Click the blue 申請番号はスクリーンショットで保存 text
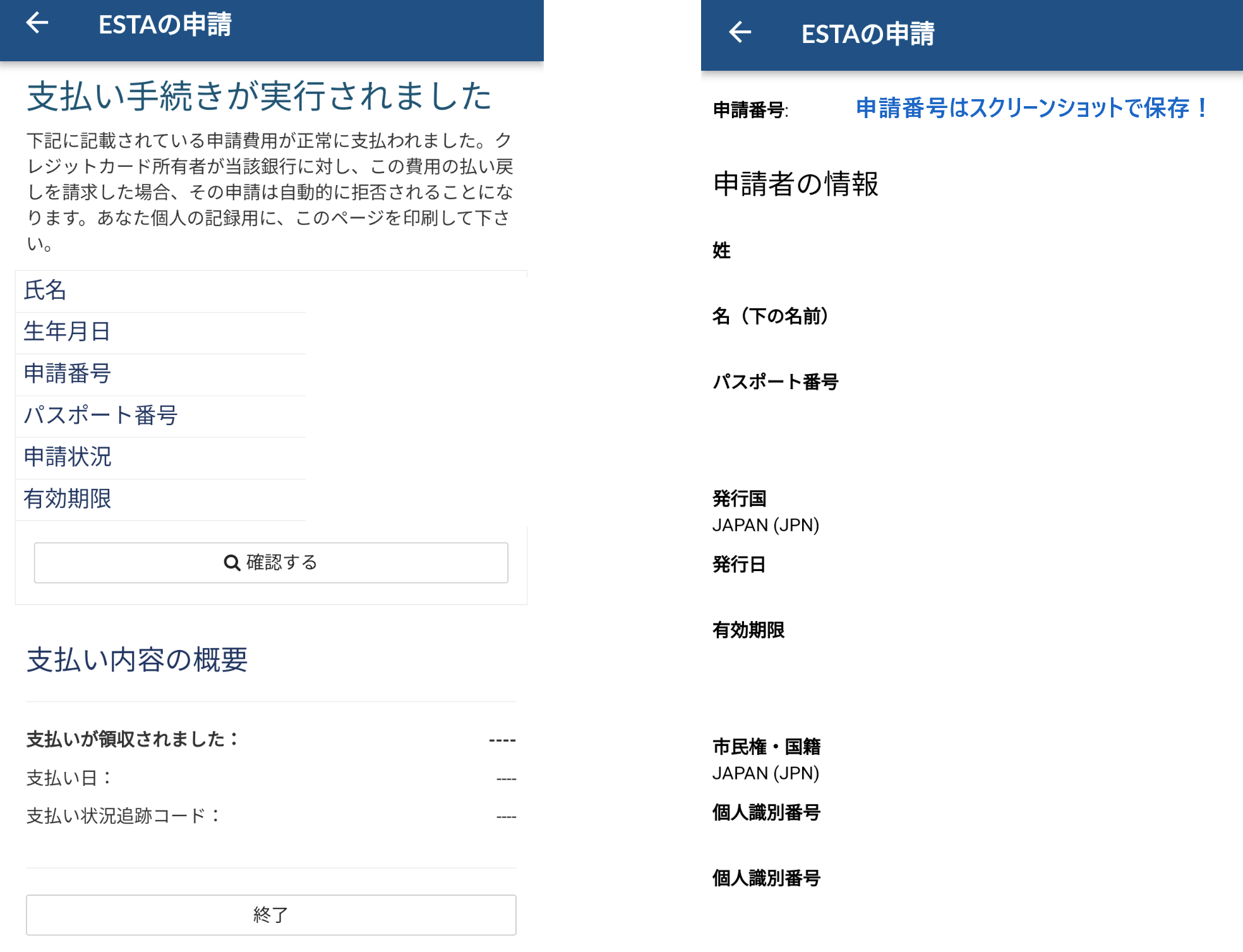The image size is (1243, 952). (1033, 108)
